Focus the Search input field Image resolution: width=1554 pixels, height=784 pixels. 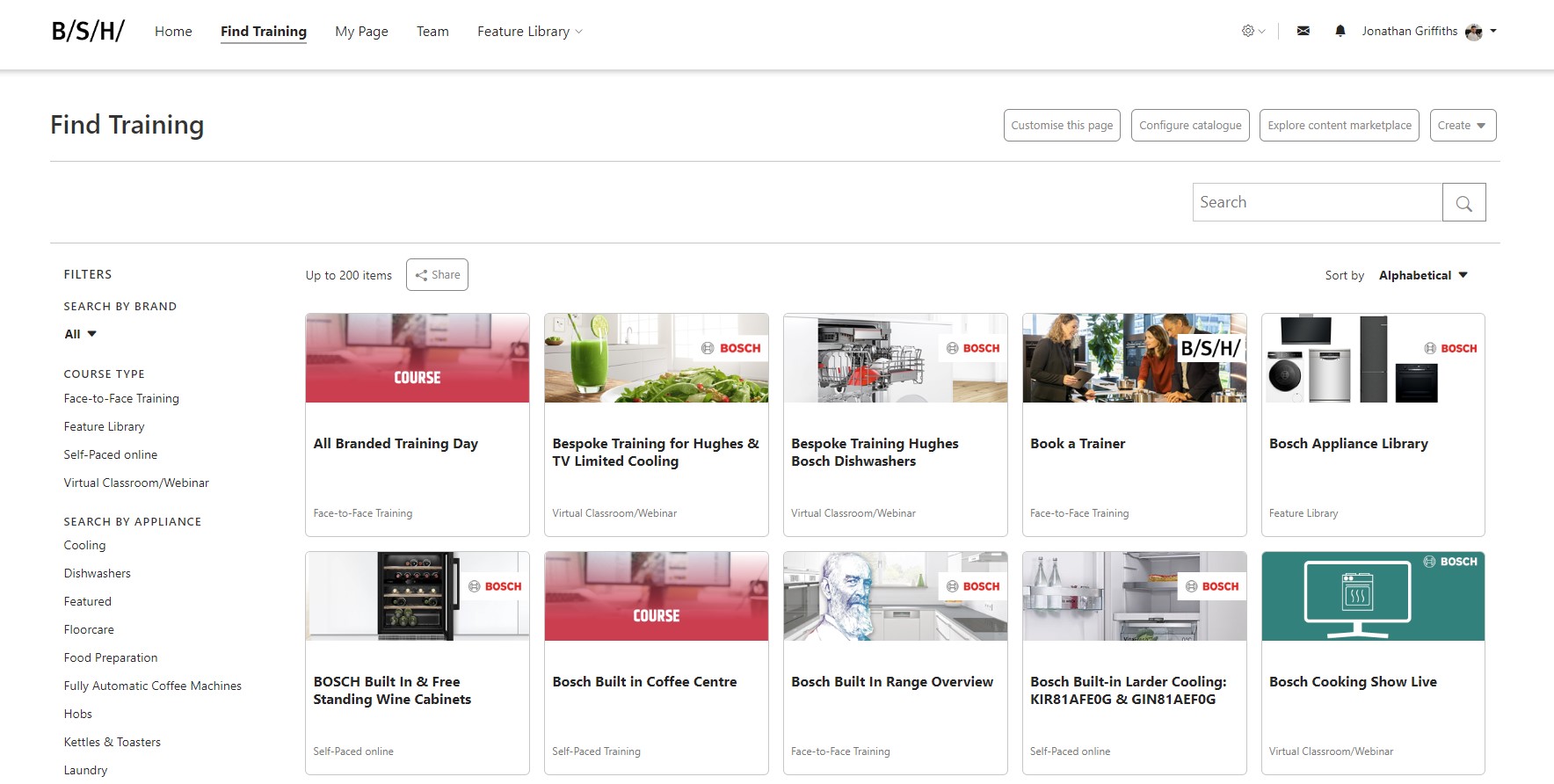(1318, 202)
